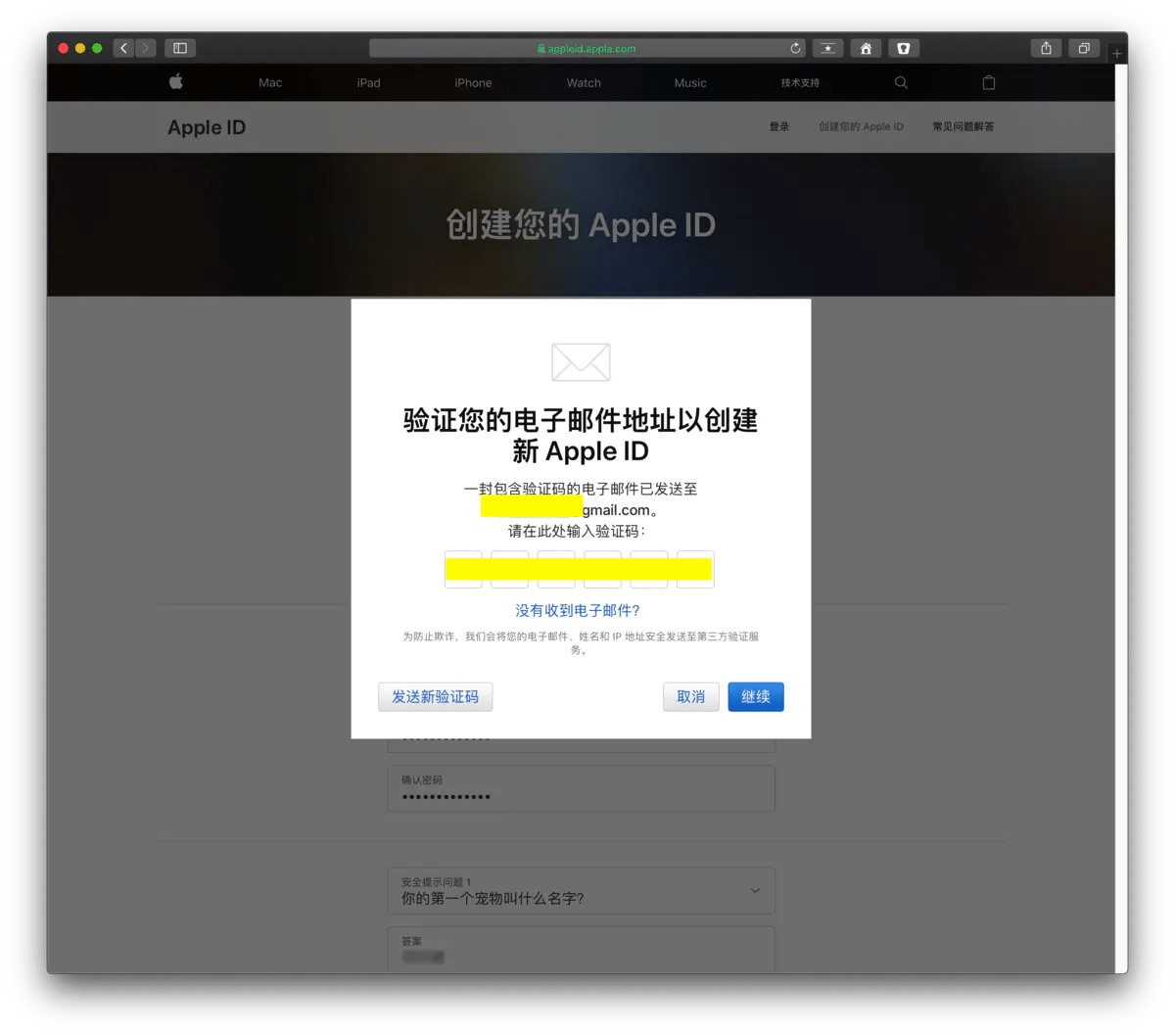Open the Mac menu item

coord(270,83)
